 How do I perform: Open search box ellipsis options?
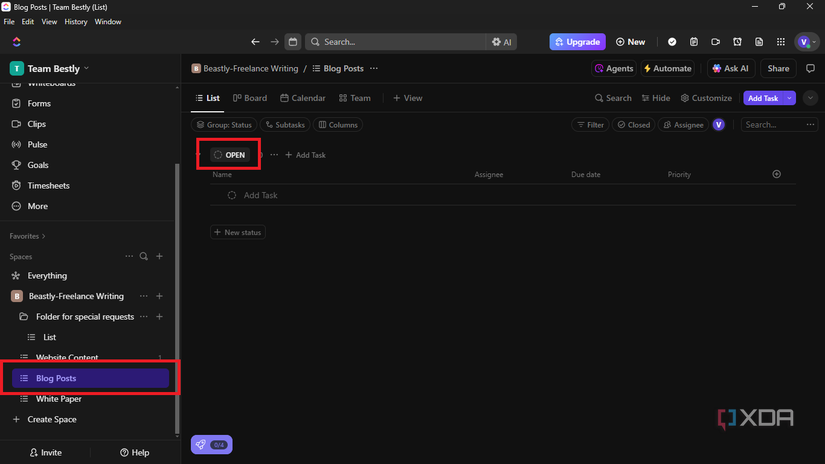pos(810,125)
